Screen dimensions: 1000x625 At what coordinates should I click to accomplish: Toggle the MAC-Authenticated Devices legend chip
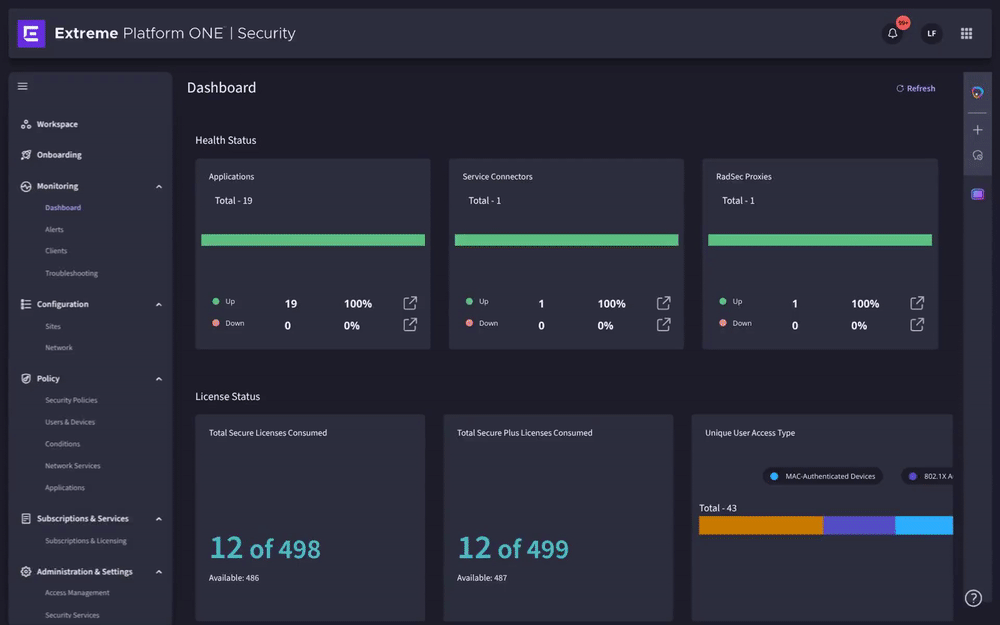point(822,476)
